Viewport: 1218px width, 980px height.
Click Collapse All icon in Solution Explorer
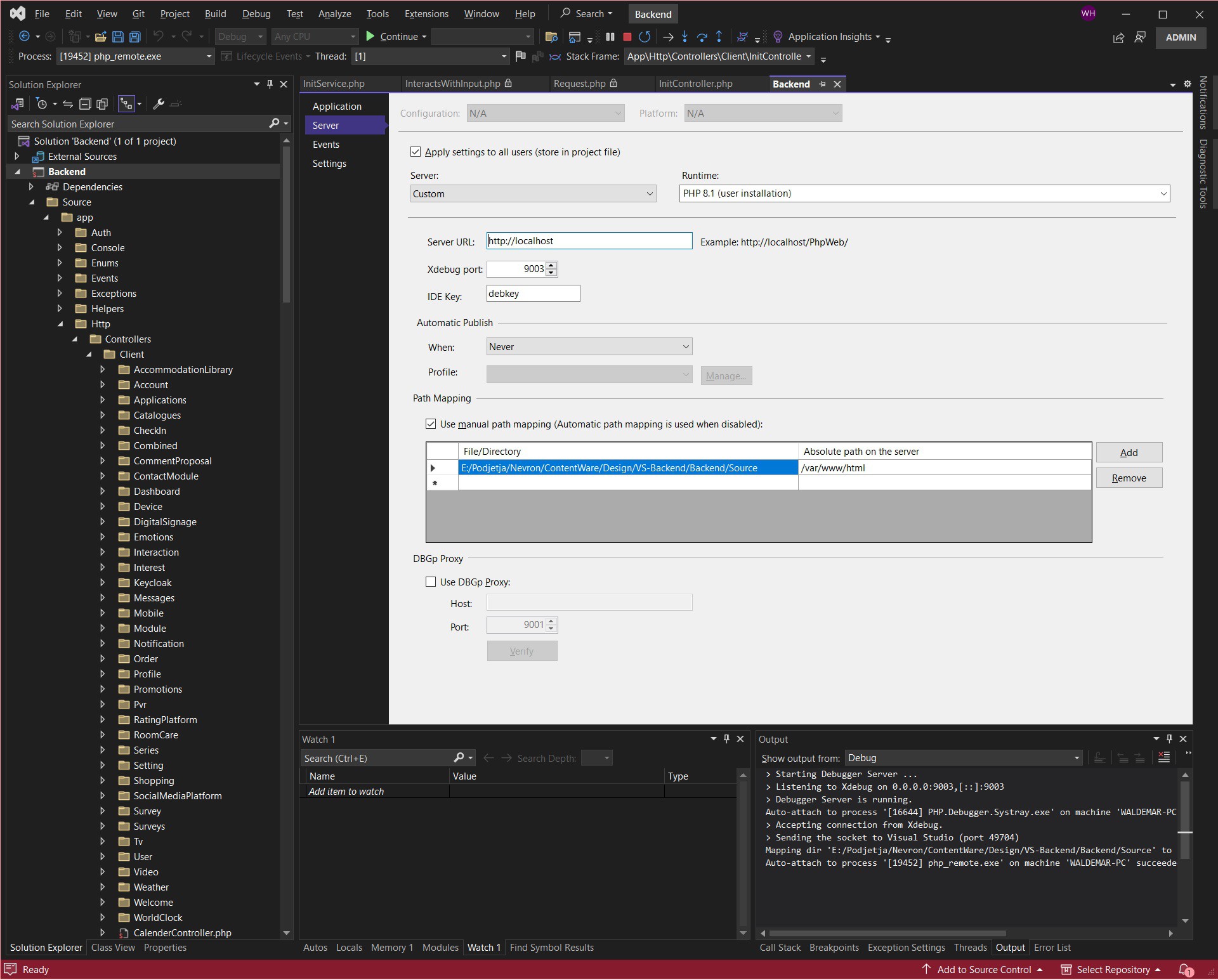click(x=85, y=104)
